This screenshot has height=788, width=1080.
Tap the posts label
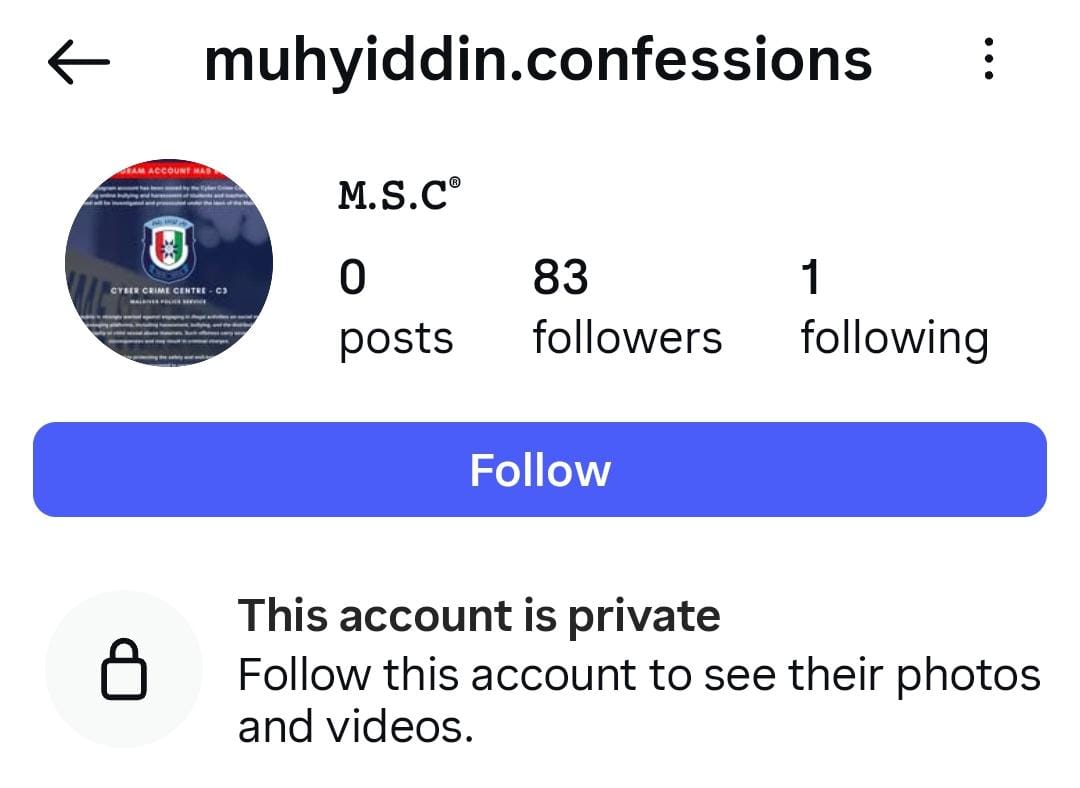click(x=396, y=340)
